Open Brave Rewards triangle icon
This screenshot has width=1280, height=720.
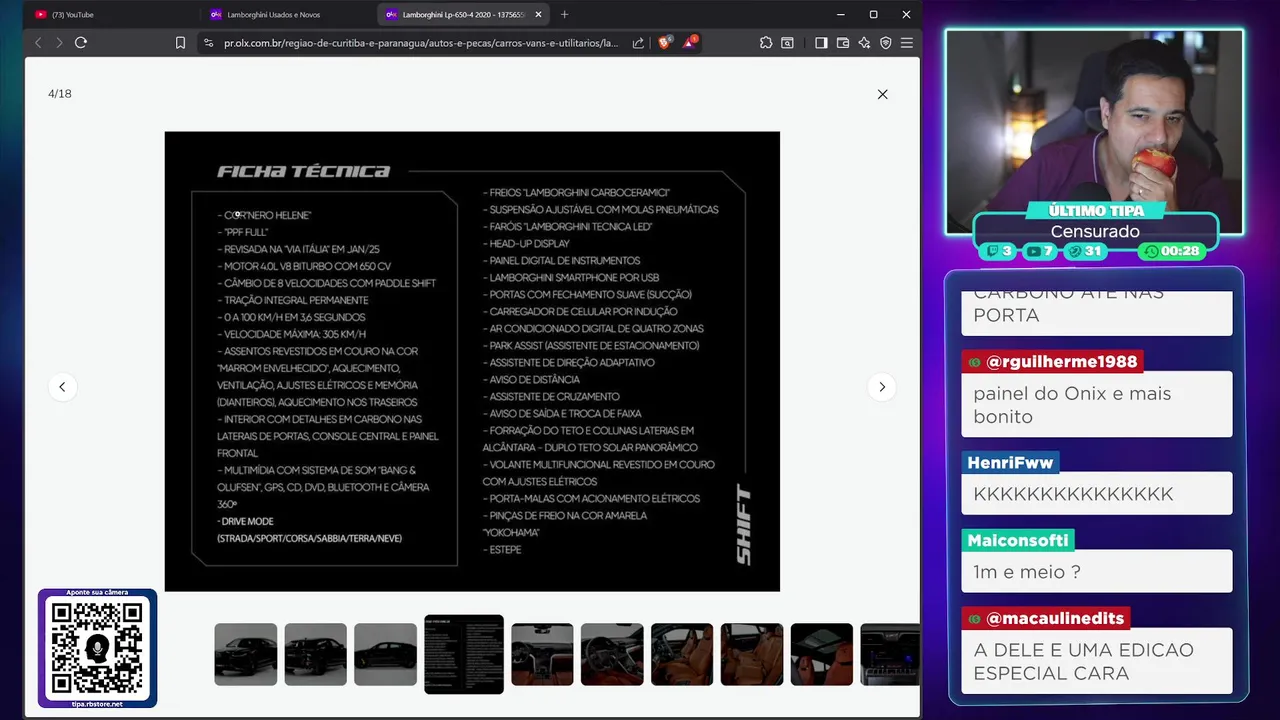pos(690,42)
